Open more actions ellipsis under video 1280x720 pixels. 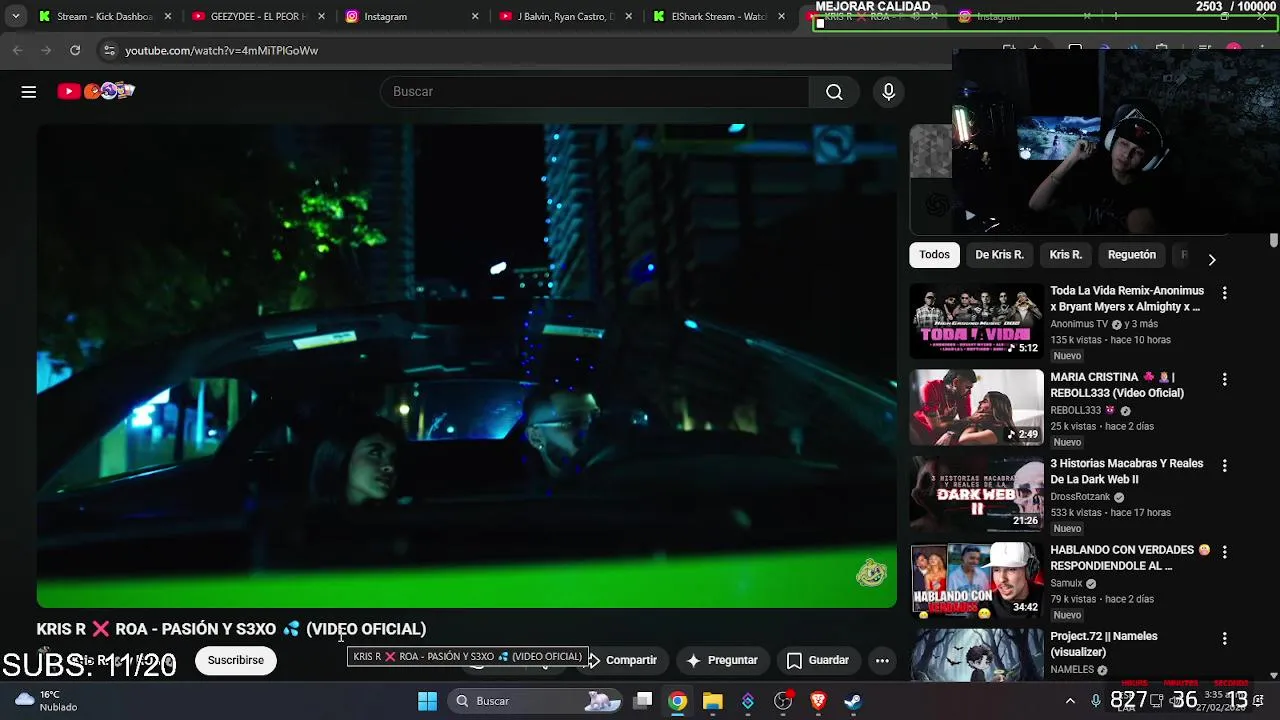click(x=882, y=660)
